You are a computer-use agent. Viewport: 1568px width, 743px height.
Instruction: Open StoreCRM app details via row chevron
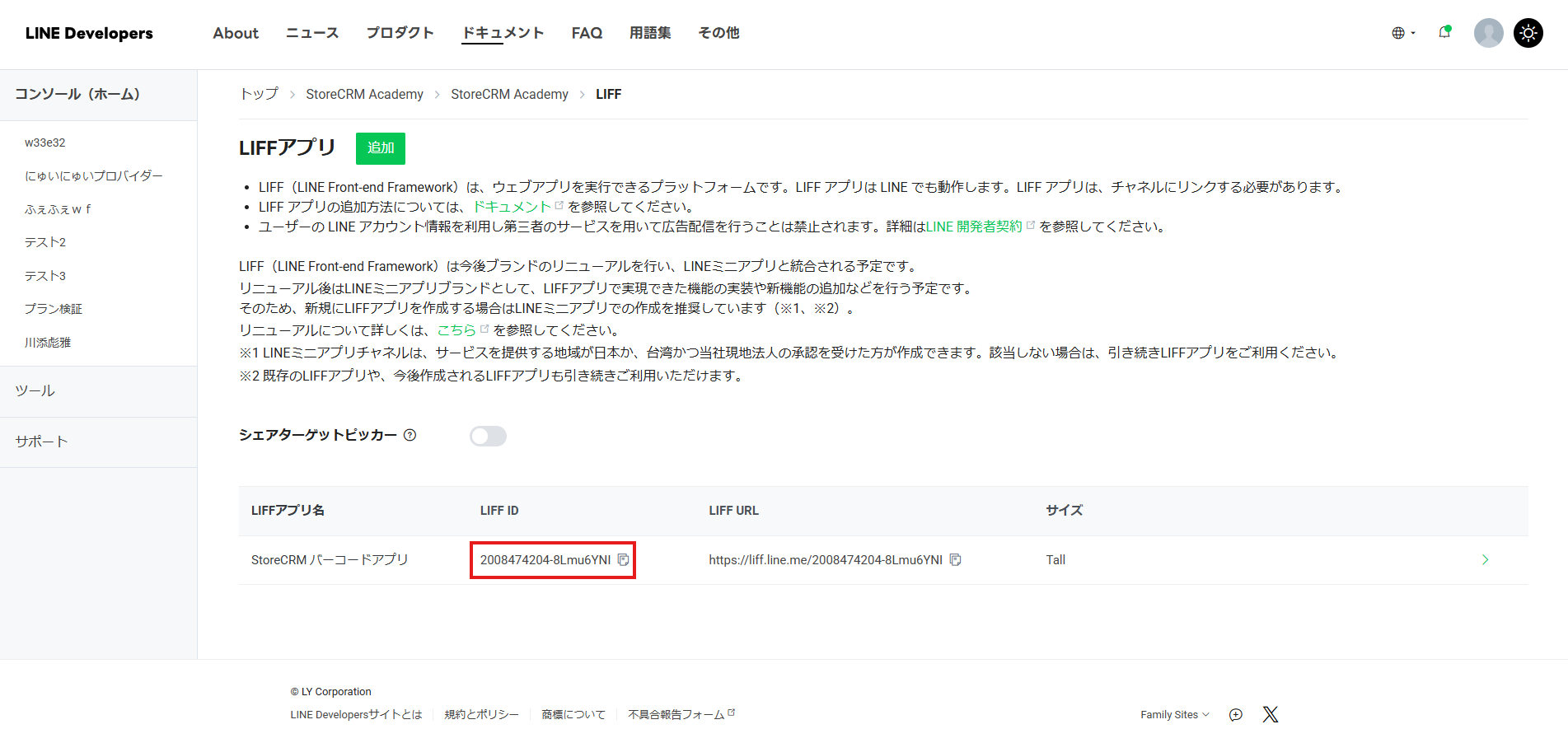pos(1485,560)
